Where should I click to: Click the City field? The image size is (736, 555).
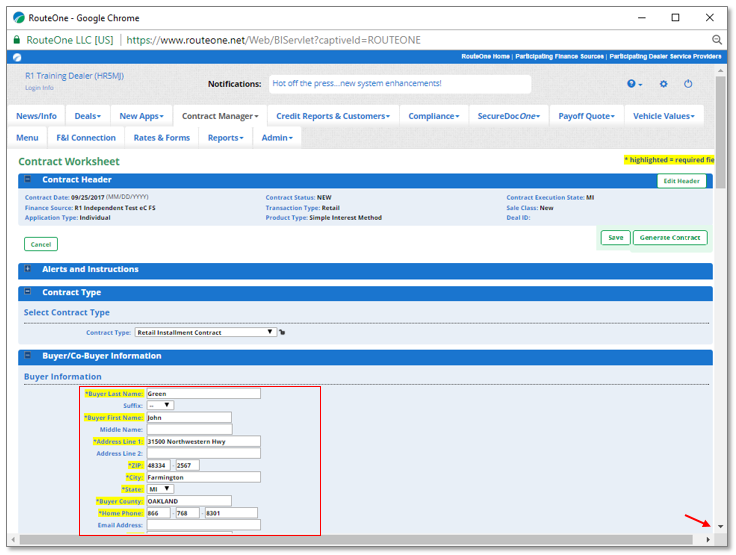pos(203,477)
